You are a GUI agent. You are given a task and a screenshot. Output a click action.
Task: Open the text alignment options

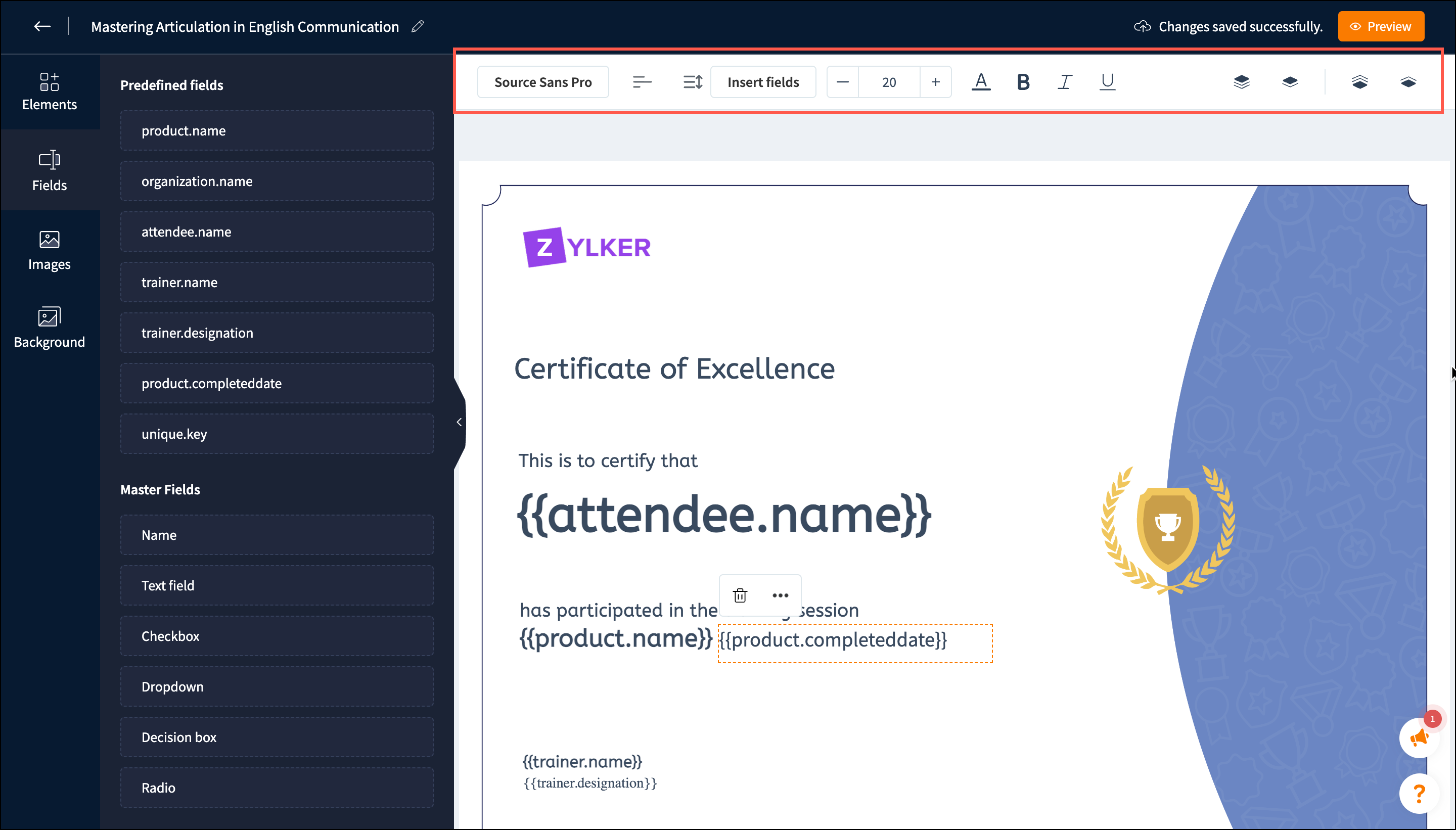642,82
